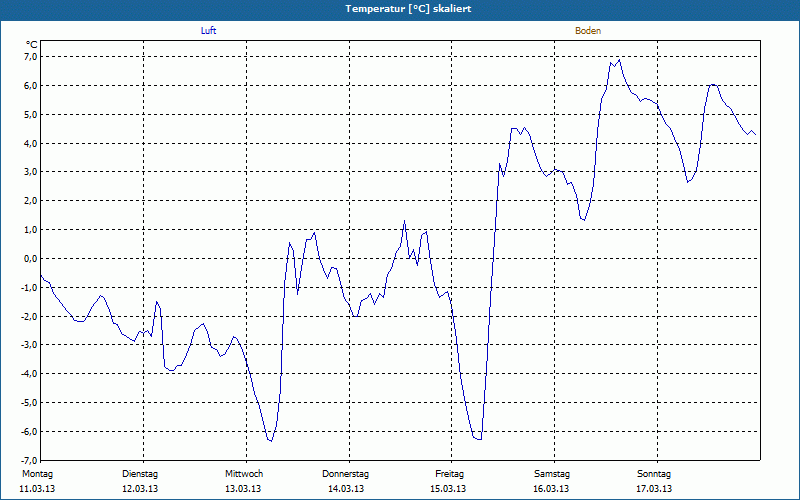Select the "Donnerstag" day label

(x=345, y=474)
